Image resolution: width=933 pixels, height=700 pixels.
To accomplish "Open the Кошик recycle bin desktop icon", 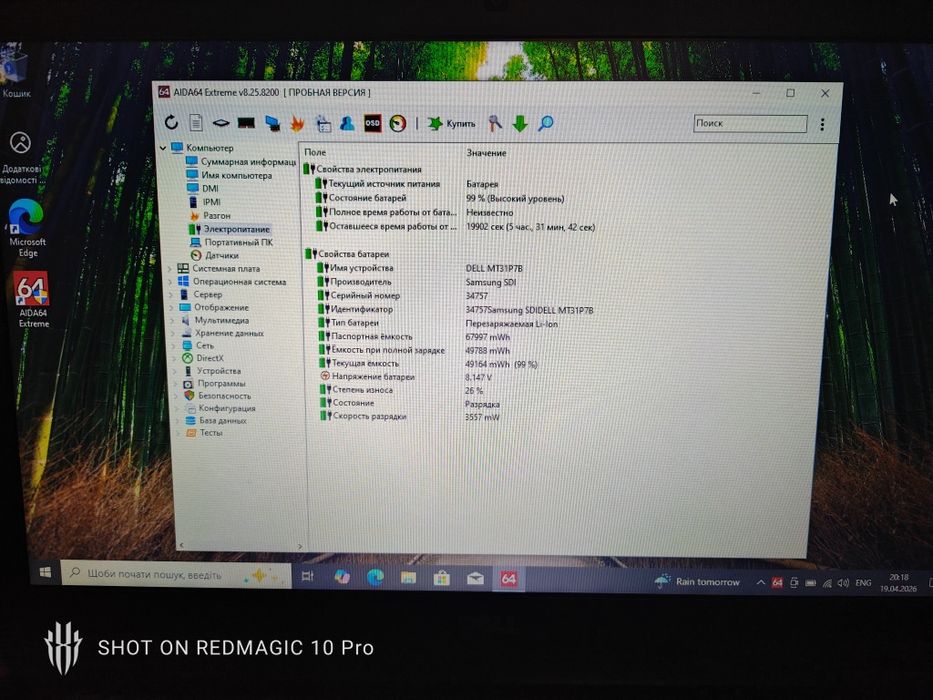I will pyautogui.click(x=15, y=71).
